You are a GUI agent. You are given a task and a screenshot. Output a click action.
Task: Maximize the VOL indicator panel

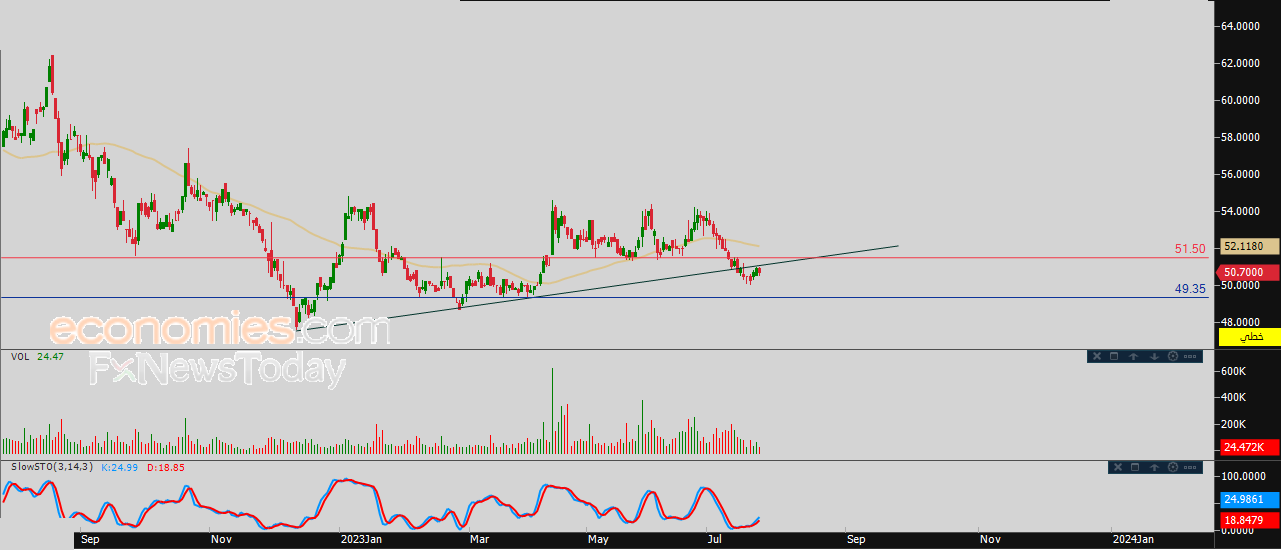click(1114, 356)
